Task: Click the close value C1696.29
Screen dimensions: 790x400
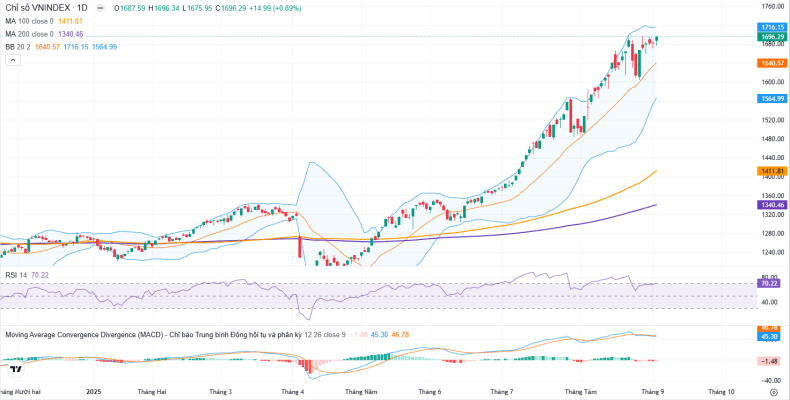Action: click(231, 8)
